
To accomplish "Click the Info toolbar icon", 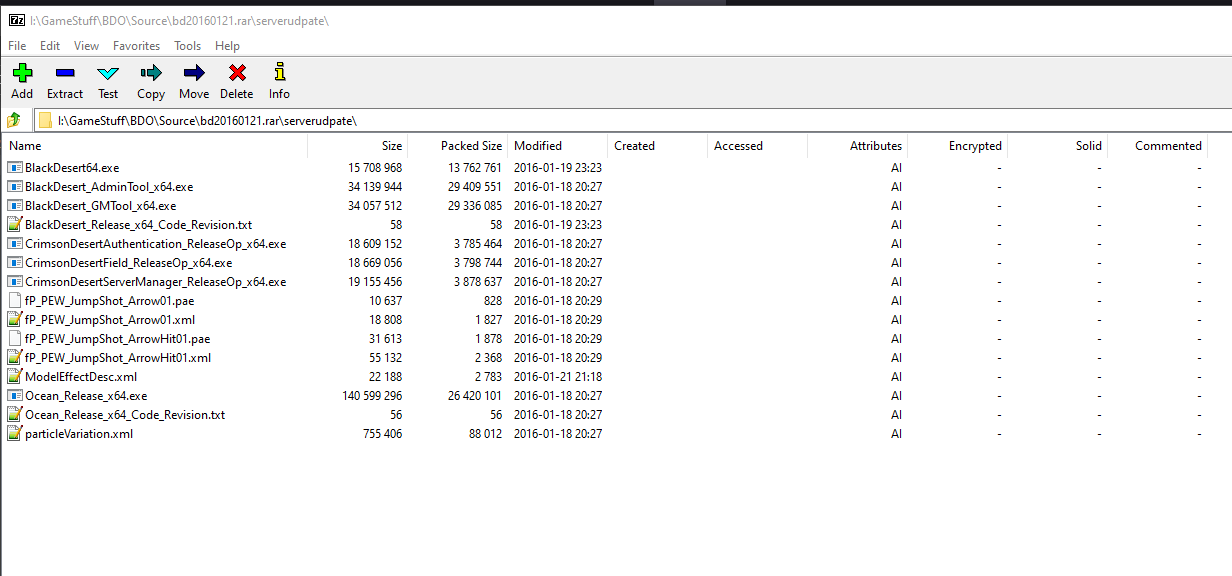I will click(280, 72).
